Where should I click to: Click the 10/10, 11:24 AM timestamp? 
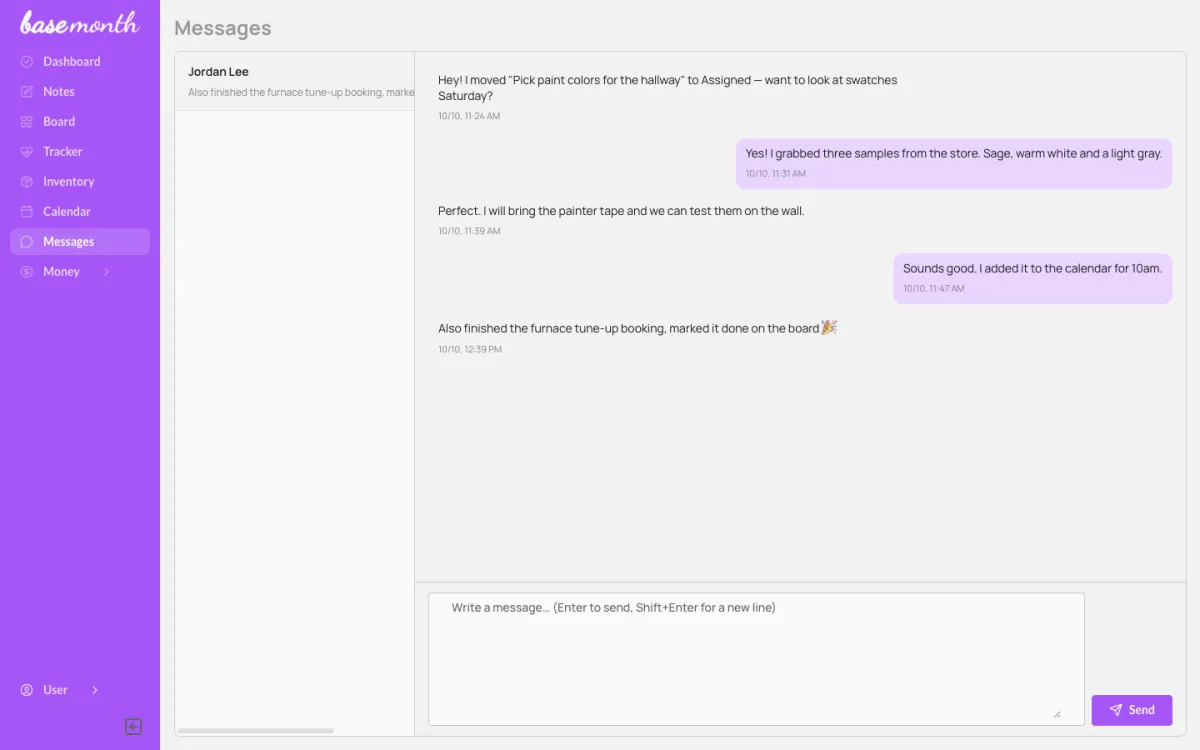point(469,116)
